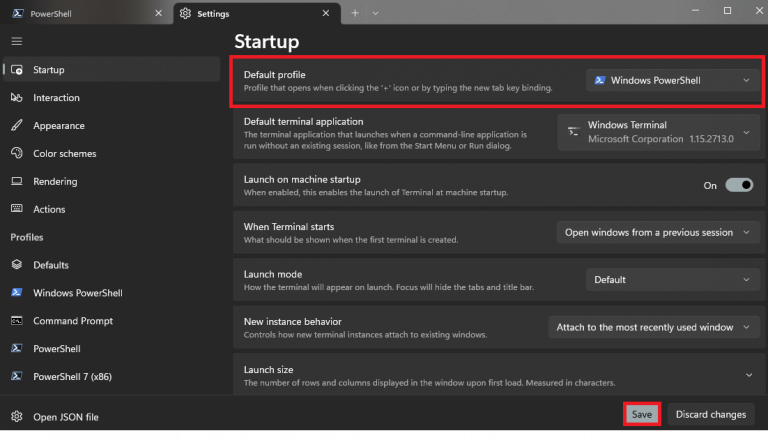This screenshot has width=768, height=440.
Task: Go to Appearance settings
Action: pyautogui.click(x=112, y=125)
